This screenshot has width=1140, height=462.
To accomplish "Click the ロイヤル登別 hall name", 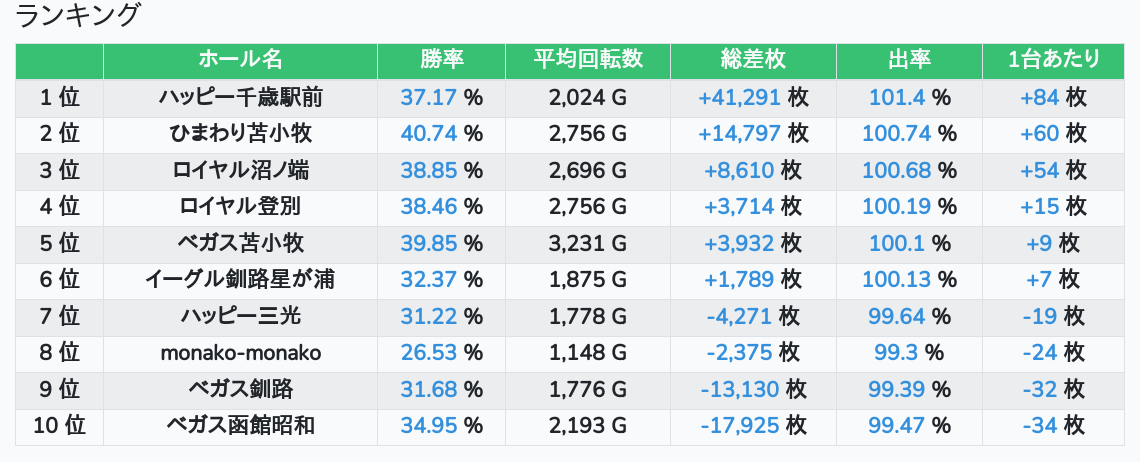I will click(x=240, y=207).
